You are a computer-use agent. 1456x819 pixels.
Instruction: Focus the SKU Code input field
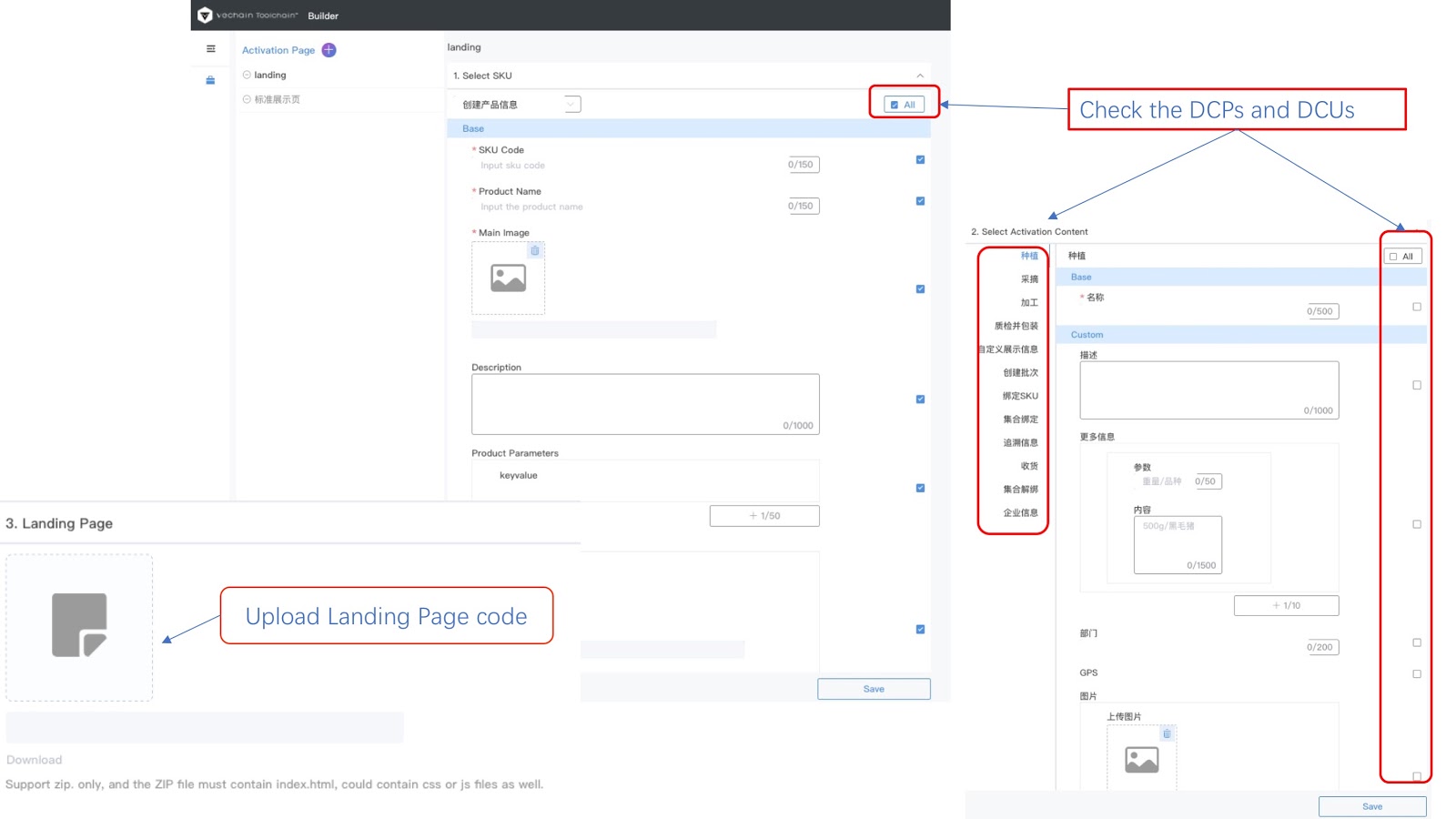pyautogui.click(x=645, y=165)
